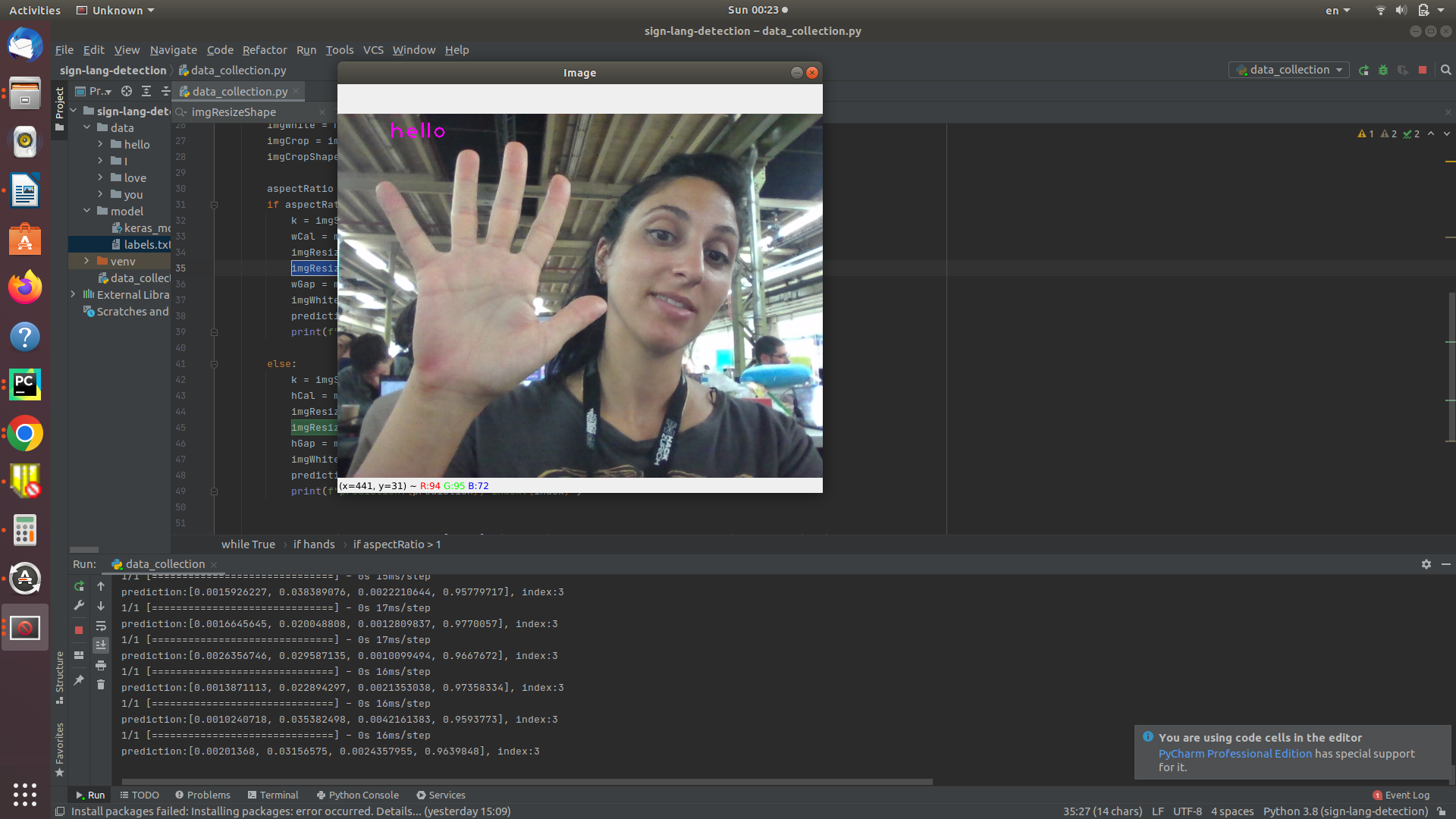
Task: Select labels.txt in project tree
Action: coord(146,244)
